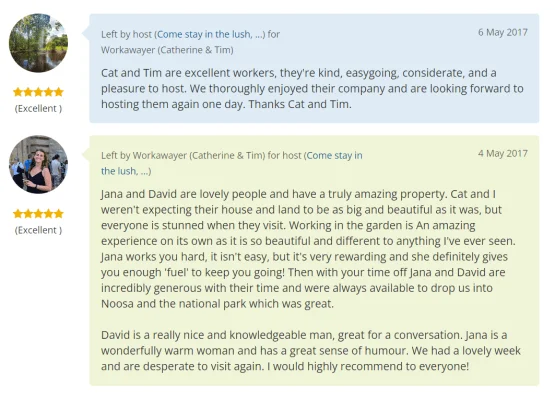This screenshot has height=400, width=555.
Task: Click the first gold star of workawayer's rating
Action: point(18,213)
